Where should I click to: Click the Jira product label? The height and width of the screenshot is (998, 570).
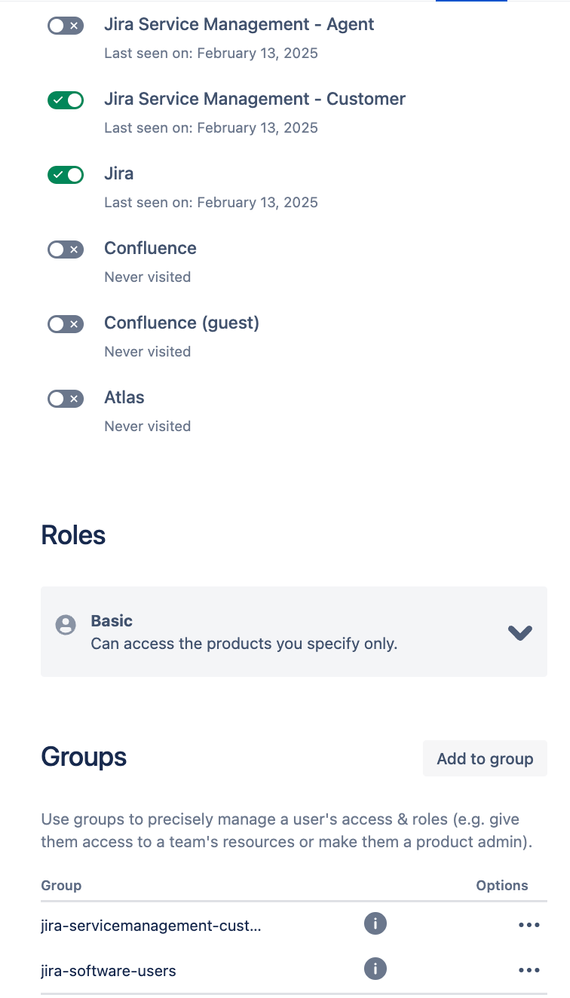(x=119, y=173)
